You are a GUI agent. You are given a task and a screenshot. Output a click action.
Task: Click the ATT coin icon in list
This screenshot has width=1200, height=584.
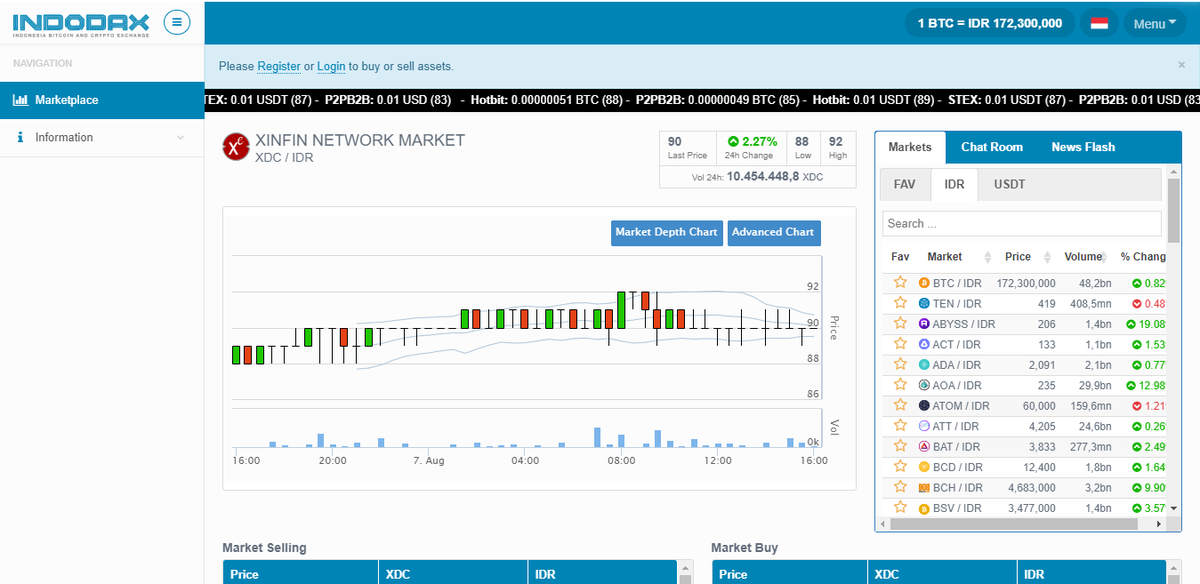[x=924, y=426]
